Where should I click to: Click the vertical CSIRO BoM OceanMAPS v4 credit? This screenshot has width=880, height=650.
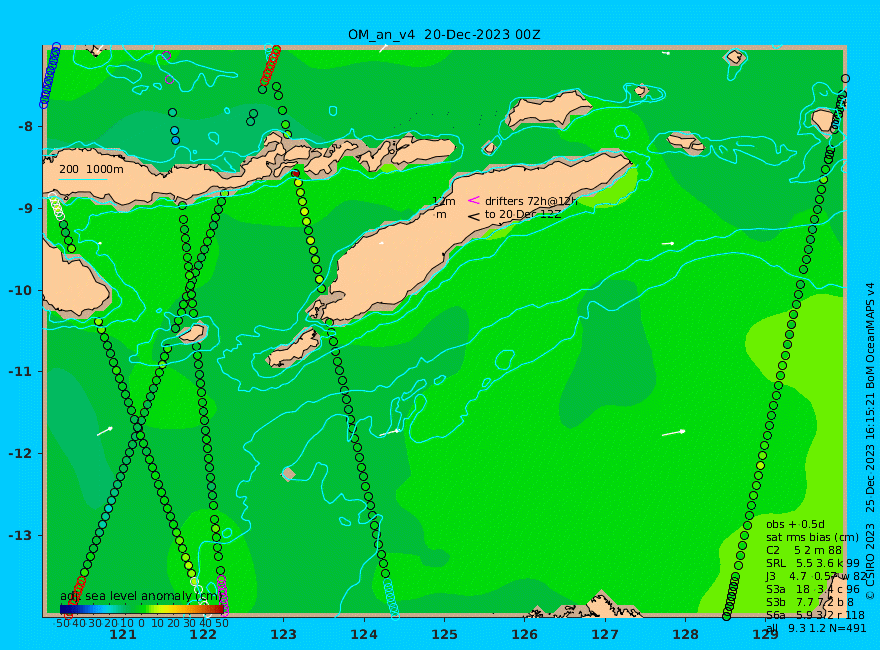tap(870, 441)
